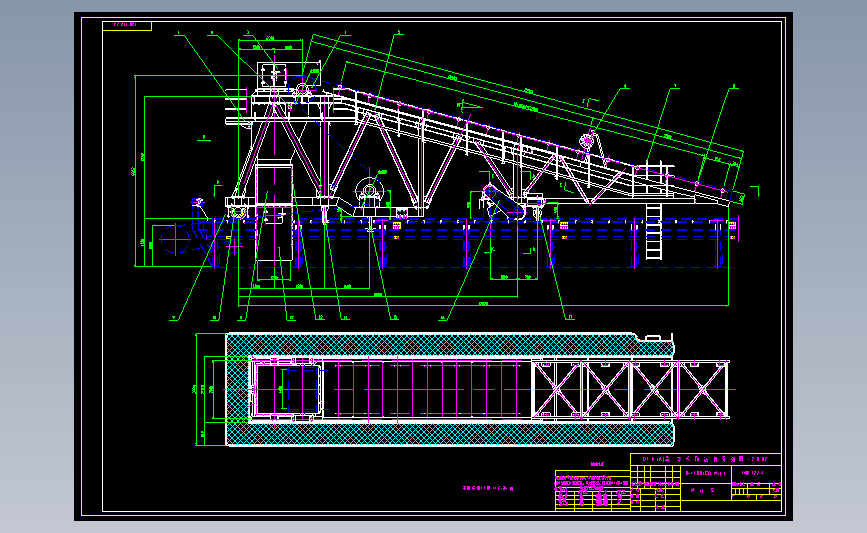The width and height of the screenshot is (867, 533).
Task: Select the cyan hatched plan view
Action: (450, 389)
